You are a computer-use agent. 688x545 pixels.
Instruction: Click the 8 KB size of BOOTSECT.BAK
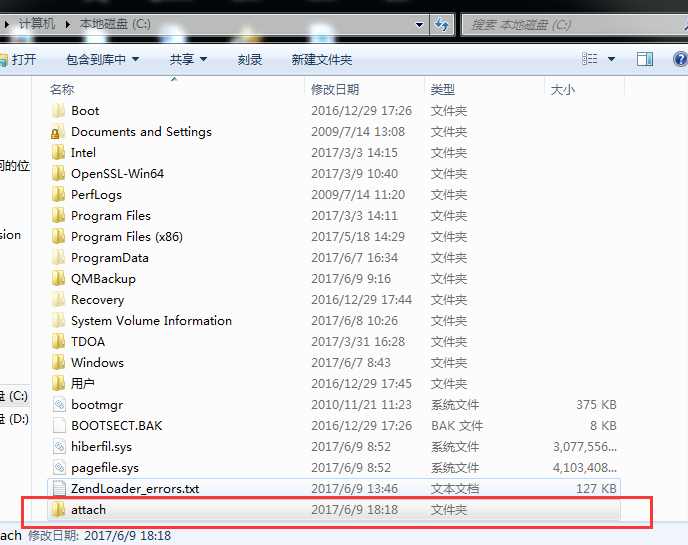tap(603, 426)
